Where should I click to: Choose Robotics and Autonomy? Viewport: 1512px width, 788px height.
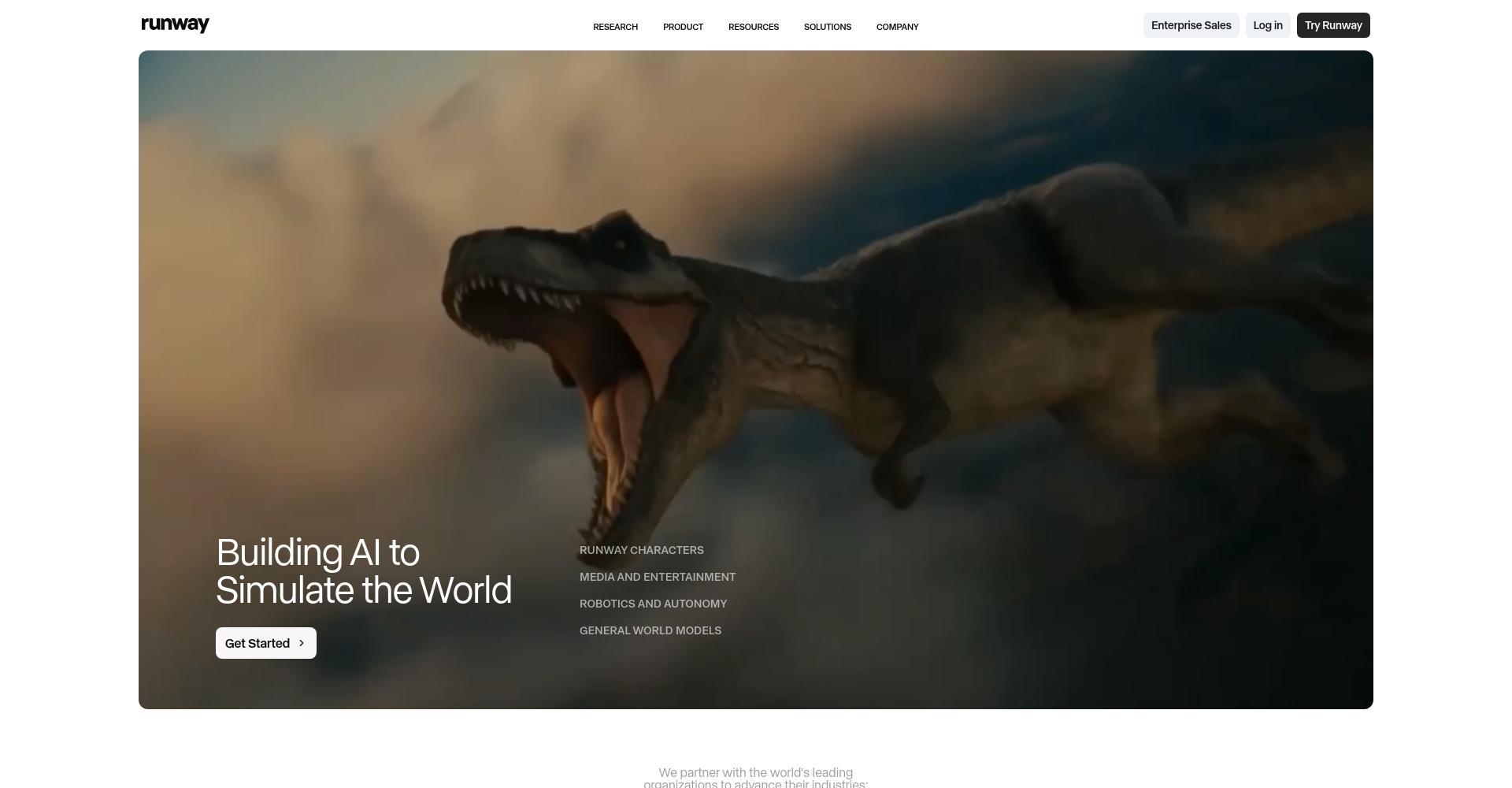(x=653, y=604)
